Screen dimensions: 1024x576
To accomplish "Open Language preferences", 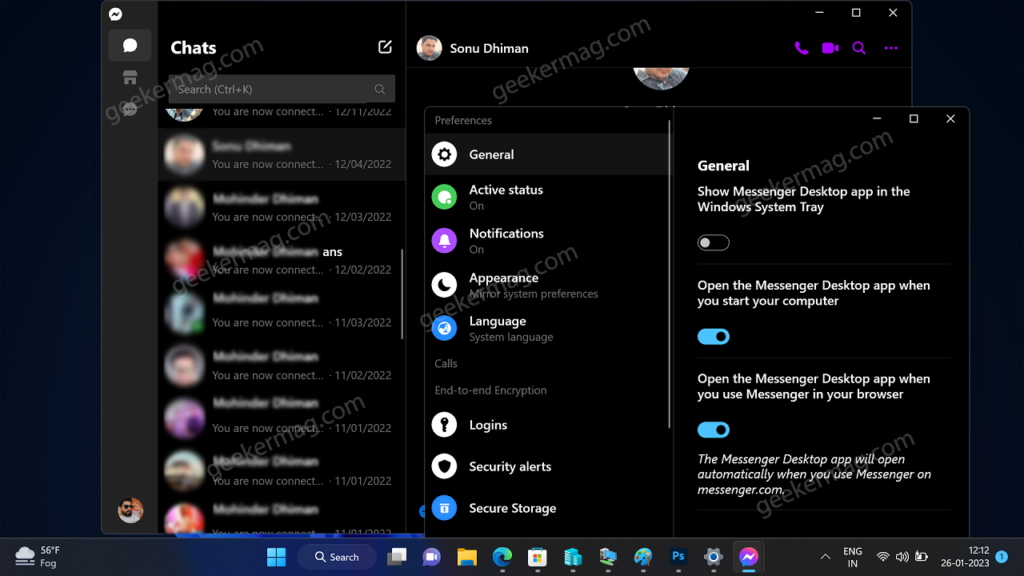I will tap(547, 328).
